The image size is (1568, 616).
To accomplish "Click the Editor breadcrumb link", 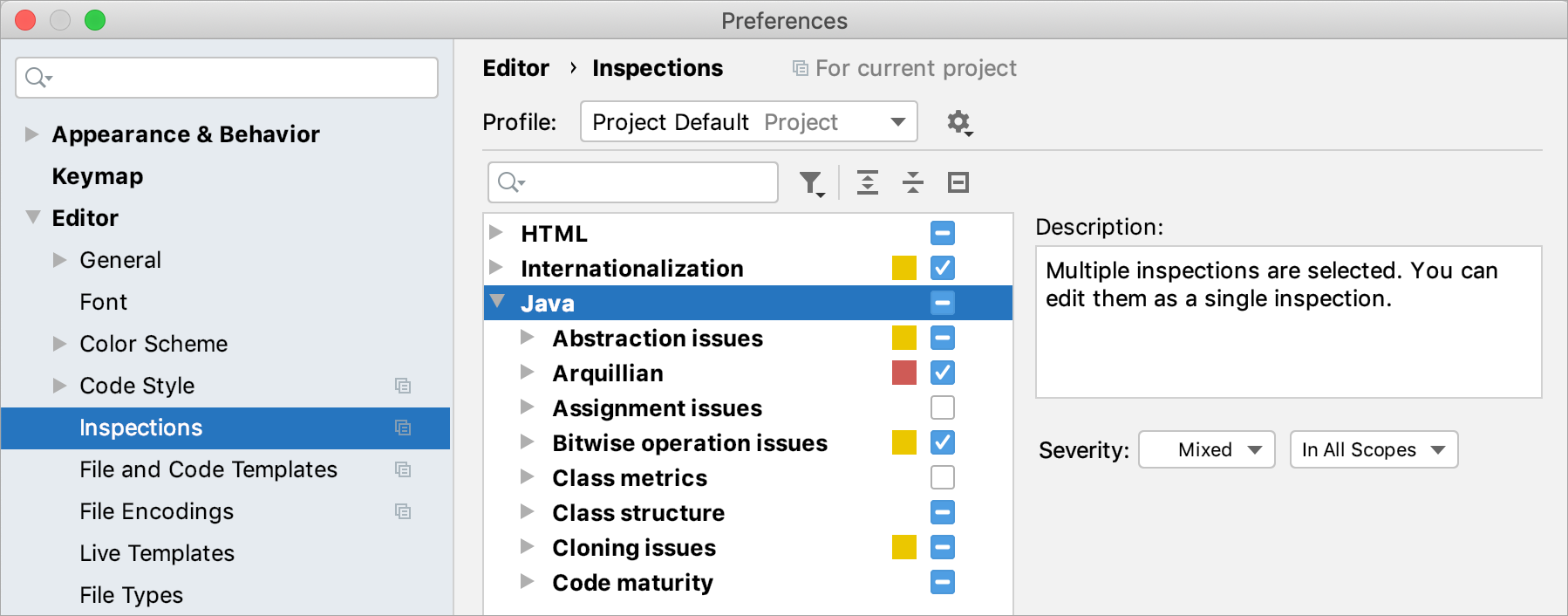I will [x=516, y=68].
